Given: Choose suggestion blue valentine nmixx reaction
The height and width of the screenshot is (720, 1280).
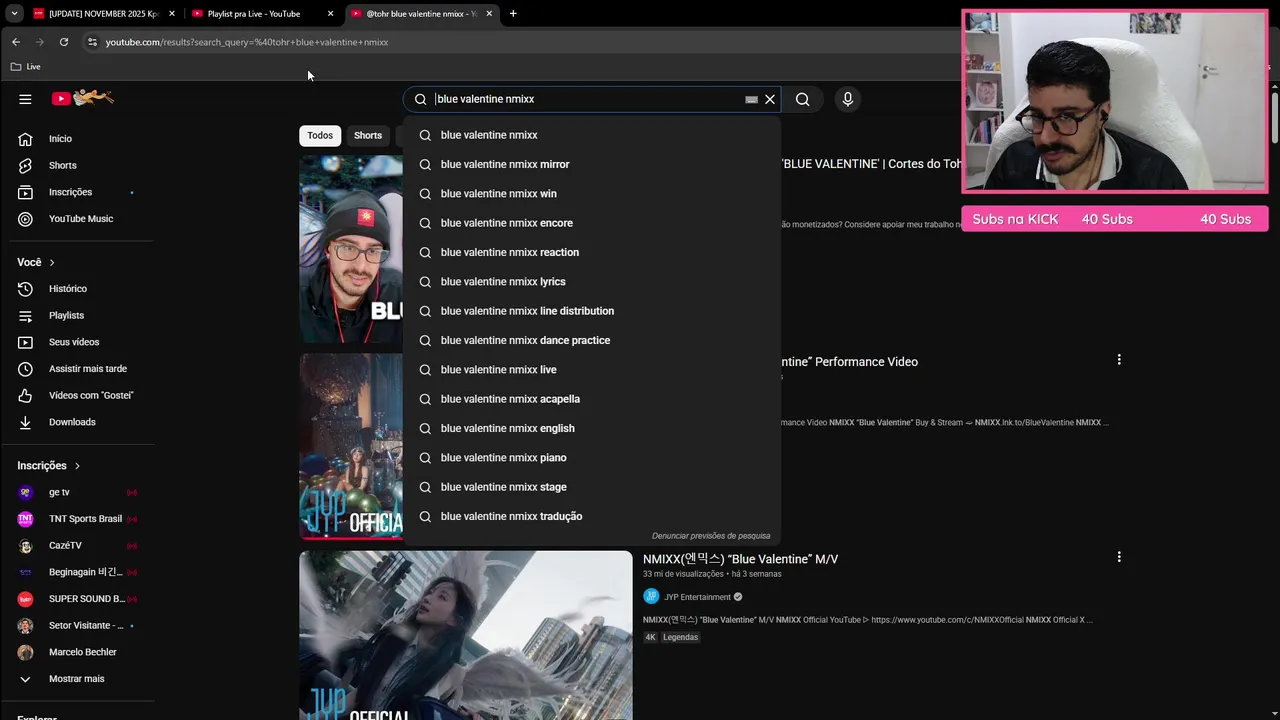Looking at the screenshot, I should point(592,252).
